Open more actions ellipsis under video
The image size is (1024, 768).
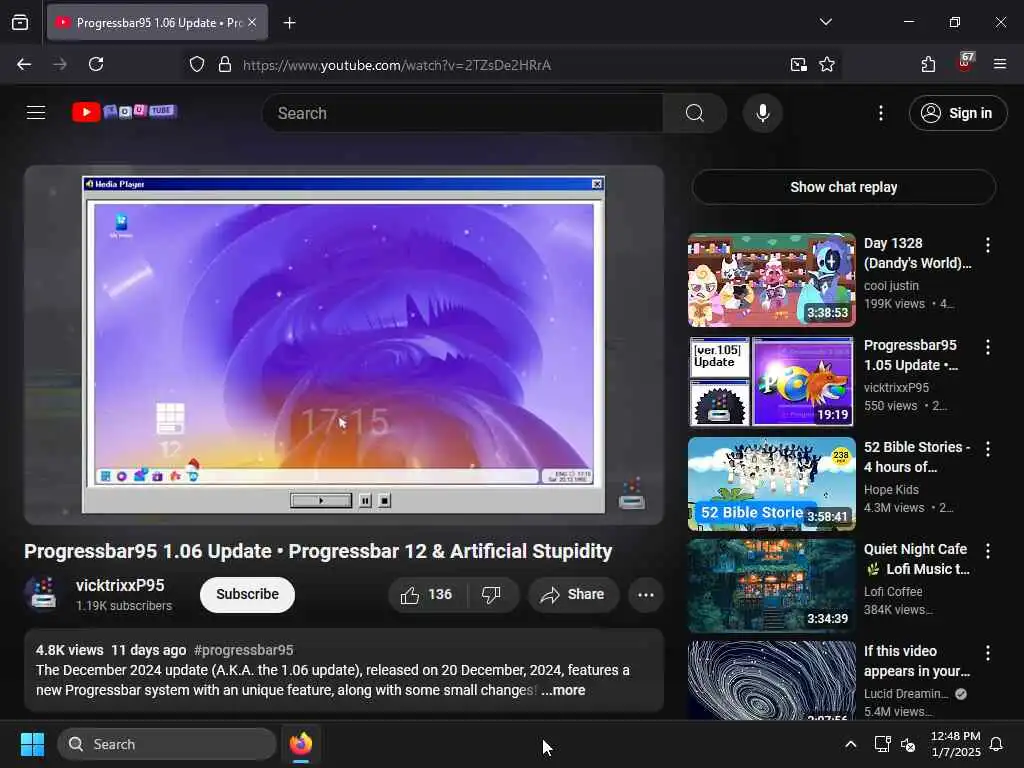645,594
